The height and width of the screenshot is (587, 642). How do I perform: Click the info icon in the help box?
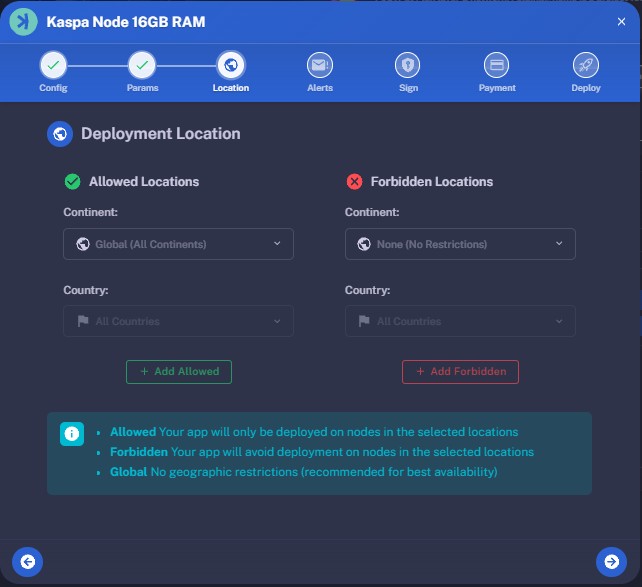(x=72, y=434)
